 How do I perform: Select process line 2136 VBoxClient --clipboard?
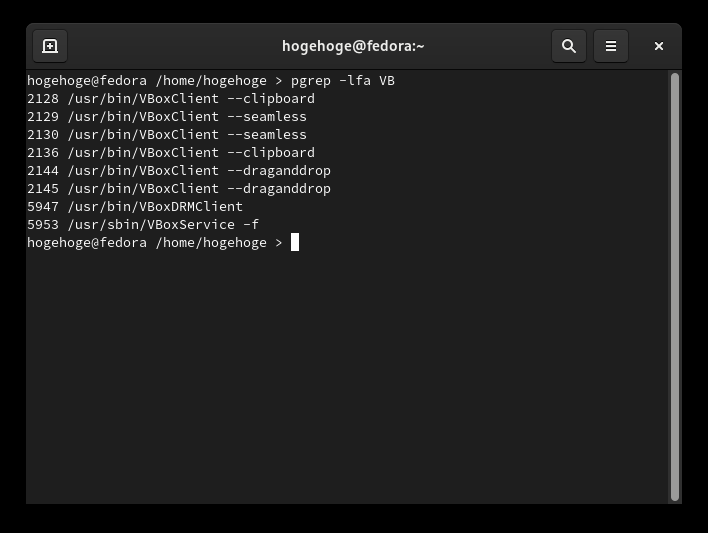(171, 153)
